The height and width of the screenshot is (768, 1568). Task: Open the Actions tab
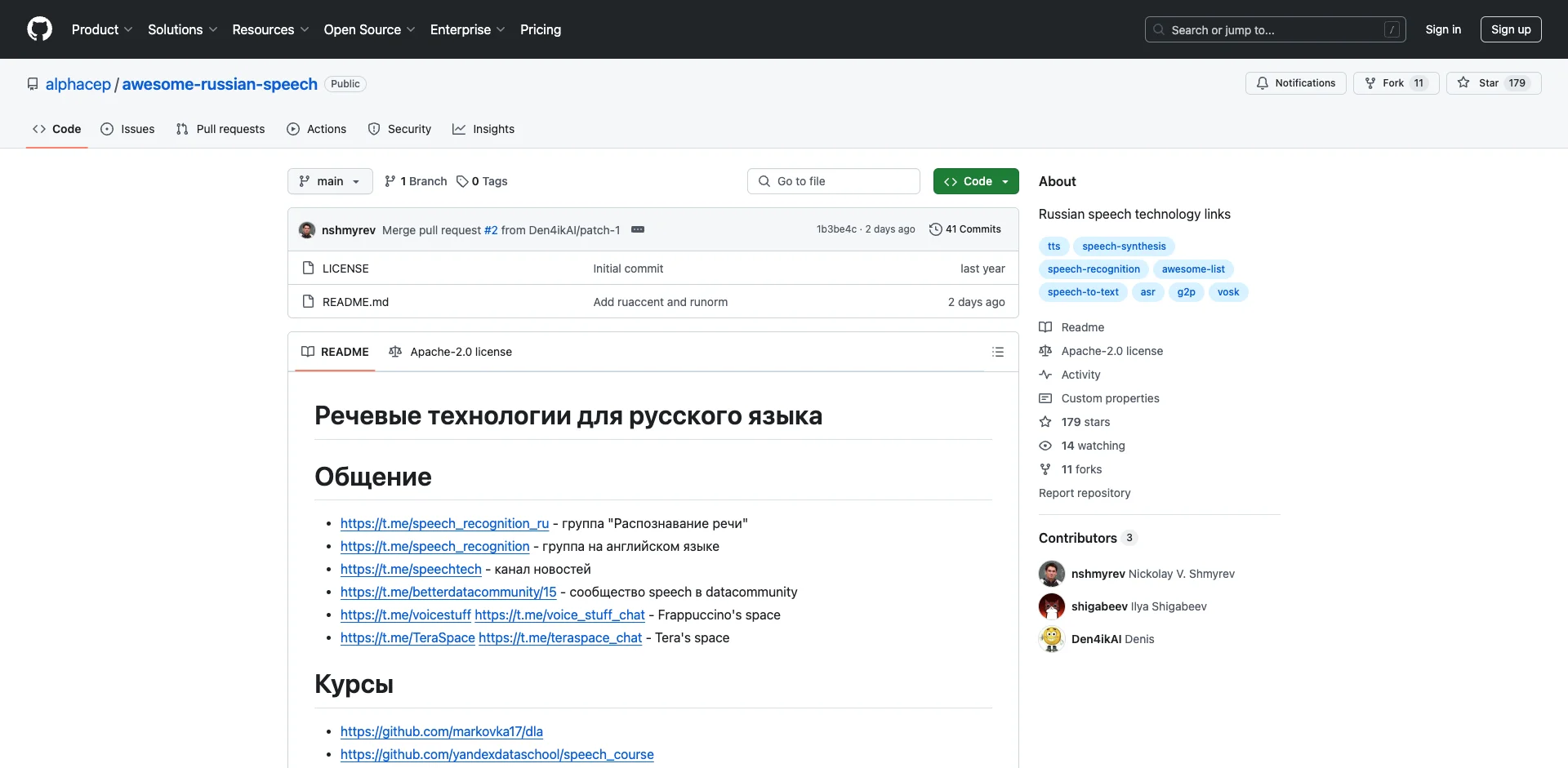pyautogui.click(x=317, y=129)
